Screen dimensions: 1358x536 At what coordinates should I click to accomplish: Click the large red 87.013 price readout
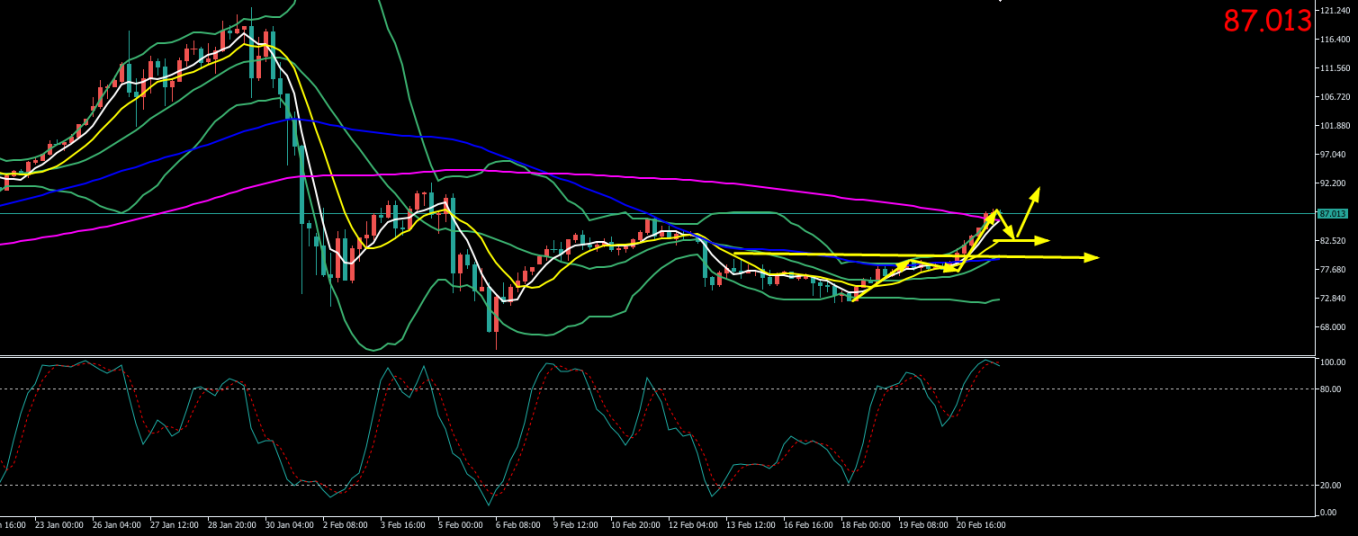click(1267, 20)
